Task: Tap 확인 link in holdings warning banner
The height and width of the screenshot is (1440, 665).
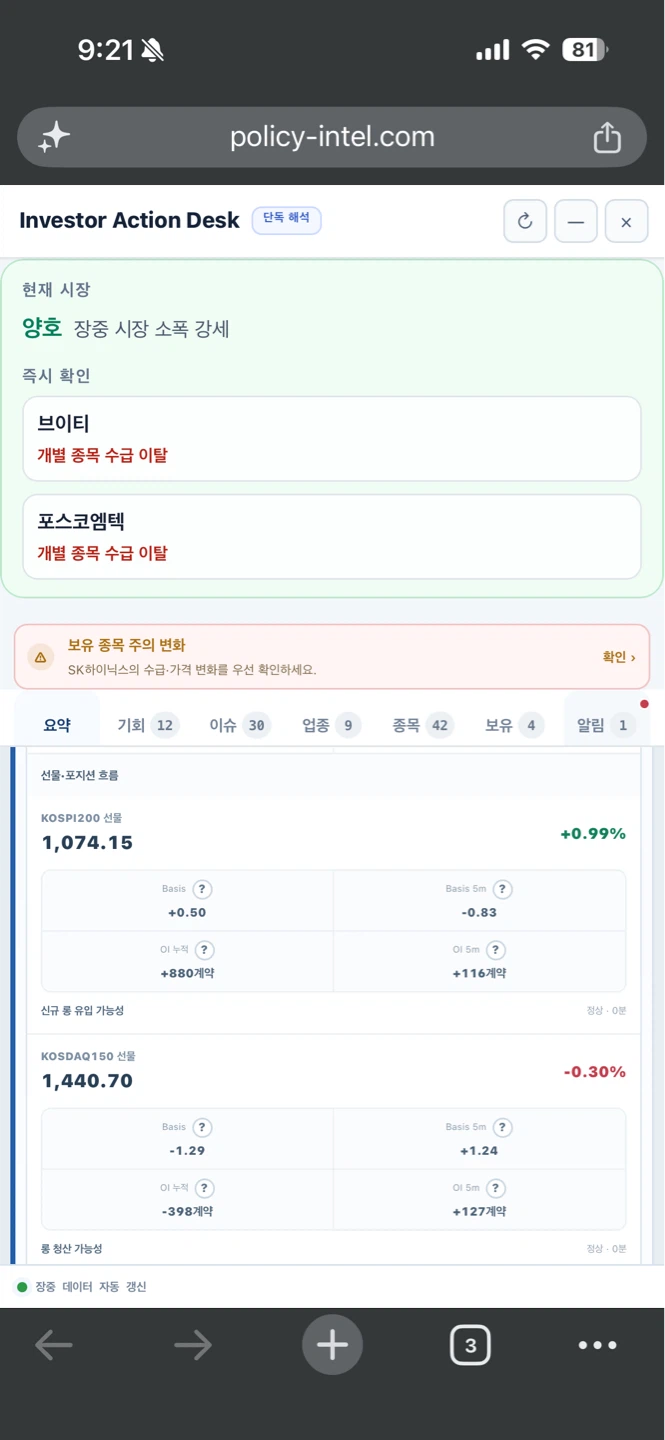Action: (618, 657)
